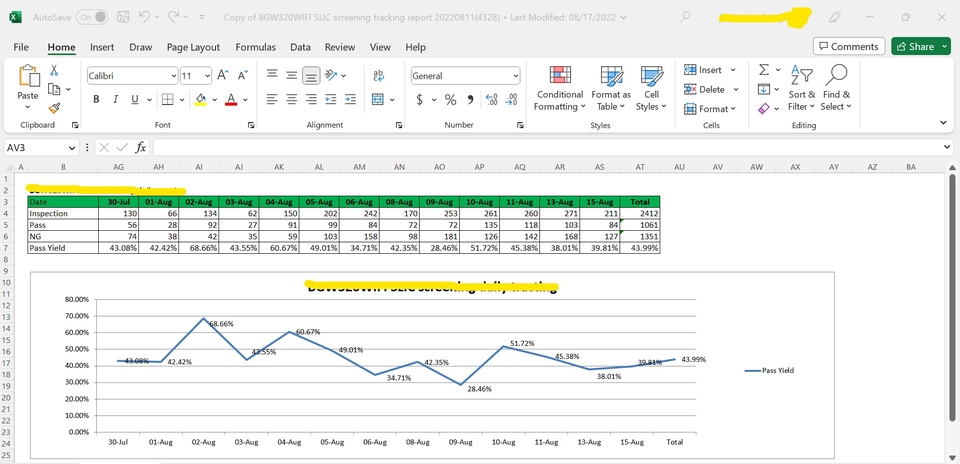Open the File tab

click(x=21, y=47)
